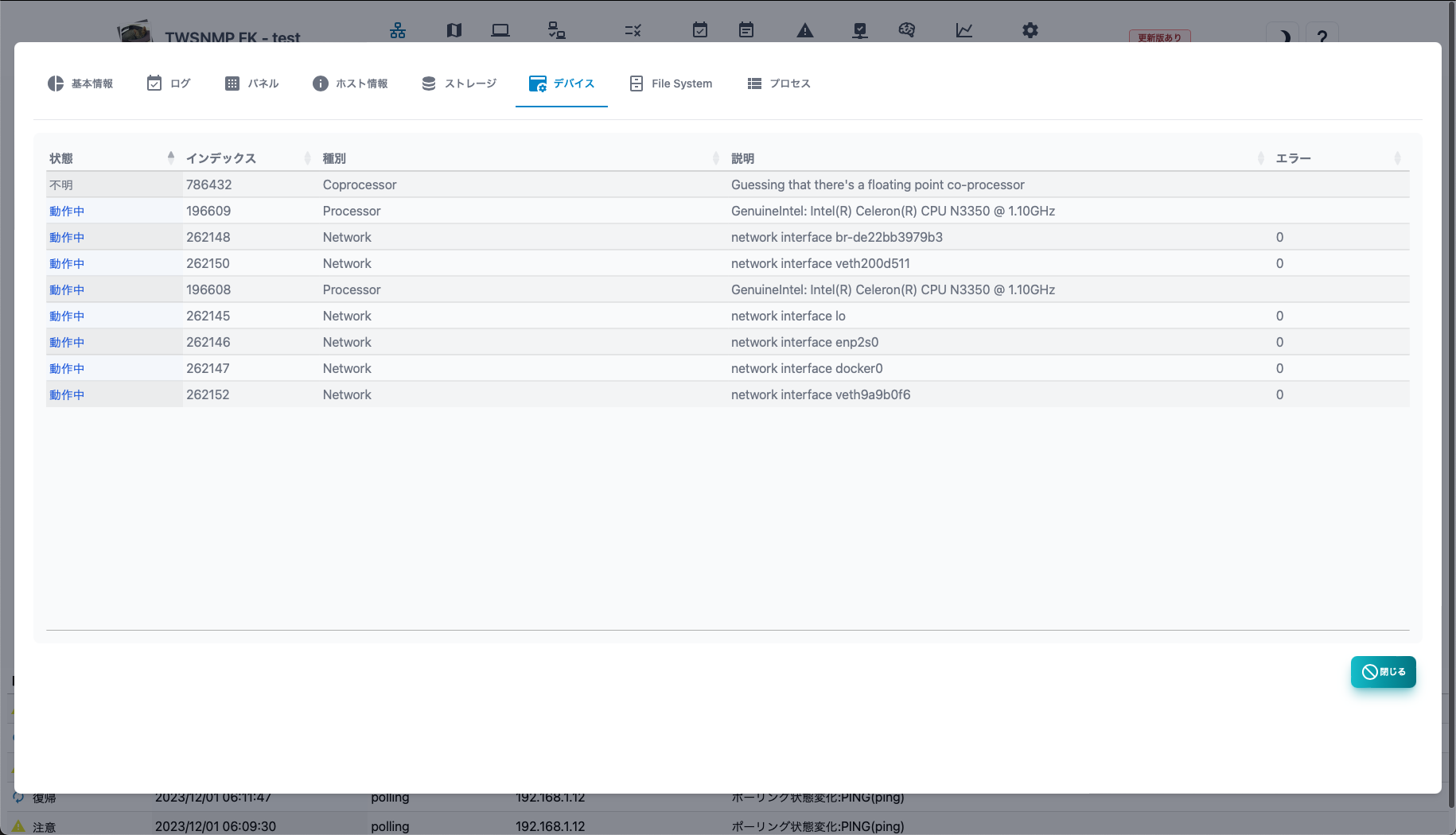Open the File System tab
The height and width of the screenshot is (835, 1456).
pyautogui.click(x=671, y=83)
